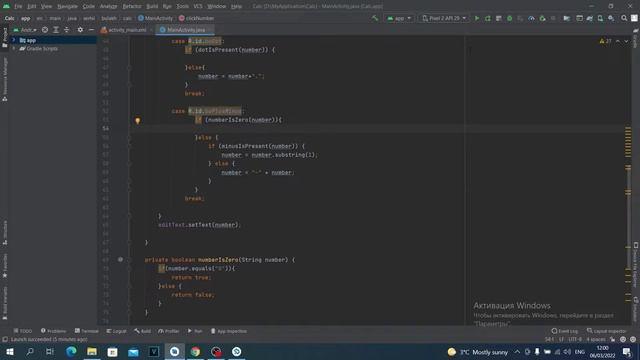Open Google Chrome from taskbar
Viewport: 640px width, 360px height.
click(196, 352)
